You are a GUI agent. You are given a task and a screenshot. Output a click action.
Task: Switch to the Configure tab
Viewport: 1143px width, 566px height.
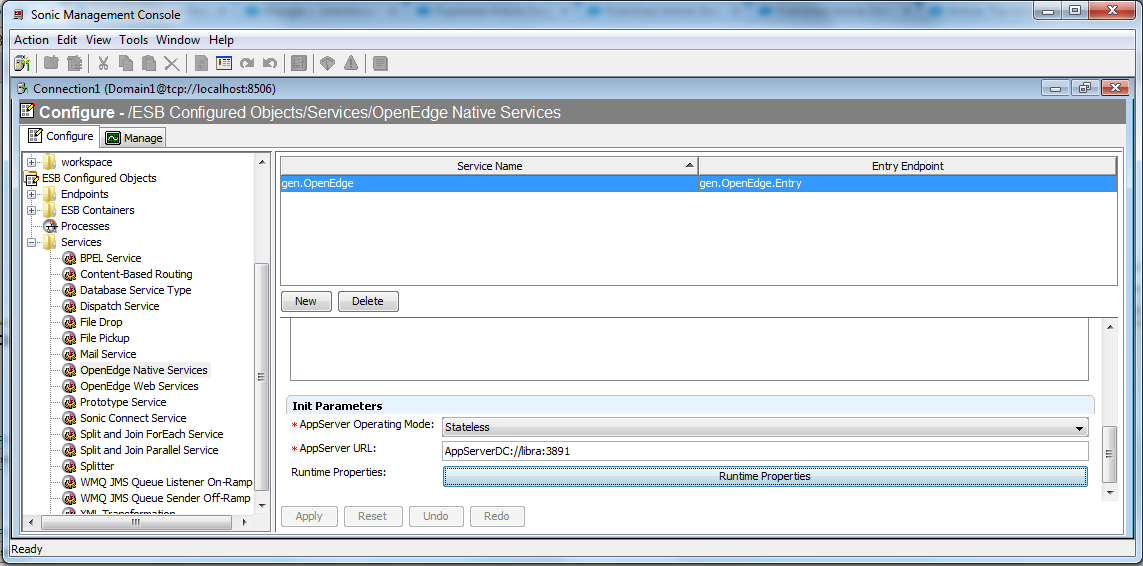pos(61,136)
